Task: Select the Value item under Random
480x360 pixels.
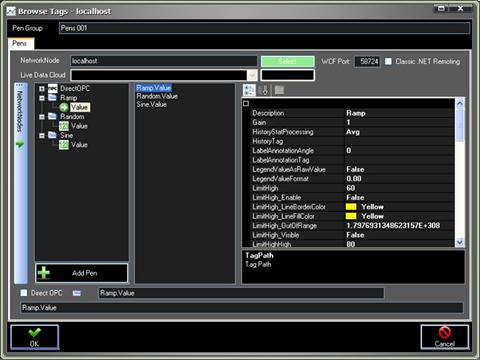Action: (79, 126)
